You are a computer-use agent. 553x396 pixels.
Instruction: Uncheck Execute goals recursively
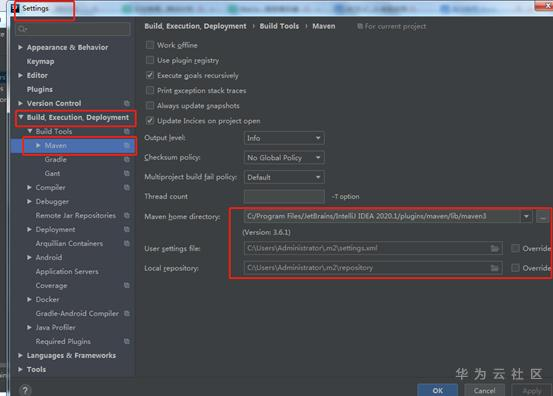[x=150, y=75]
